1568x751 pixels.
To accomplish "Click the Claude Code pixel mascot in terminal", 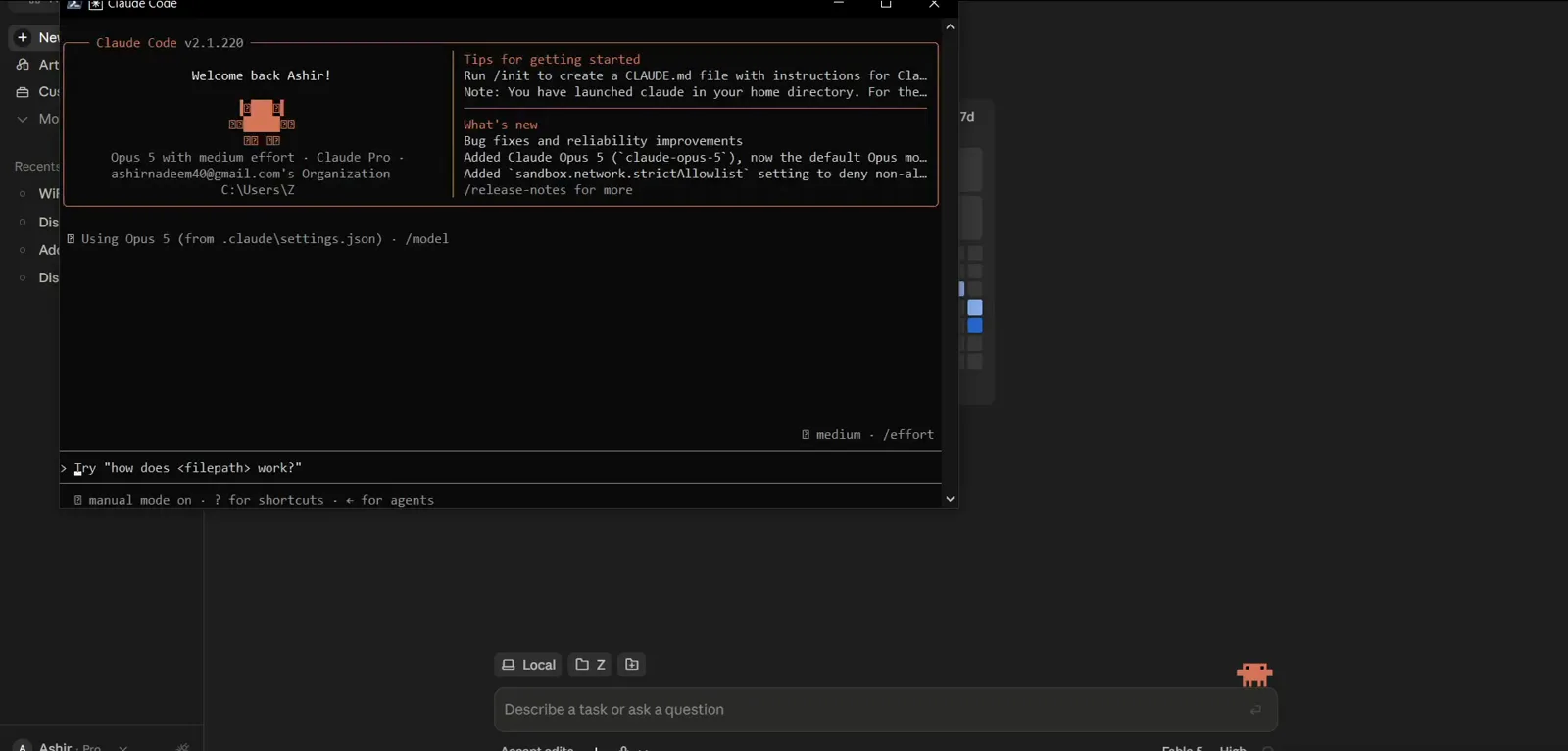I will coord(262,122).
